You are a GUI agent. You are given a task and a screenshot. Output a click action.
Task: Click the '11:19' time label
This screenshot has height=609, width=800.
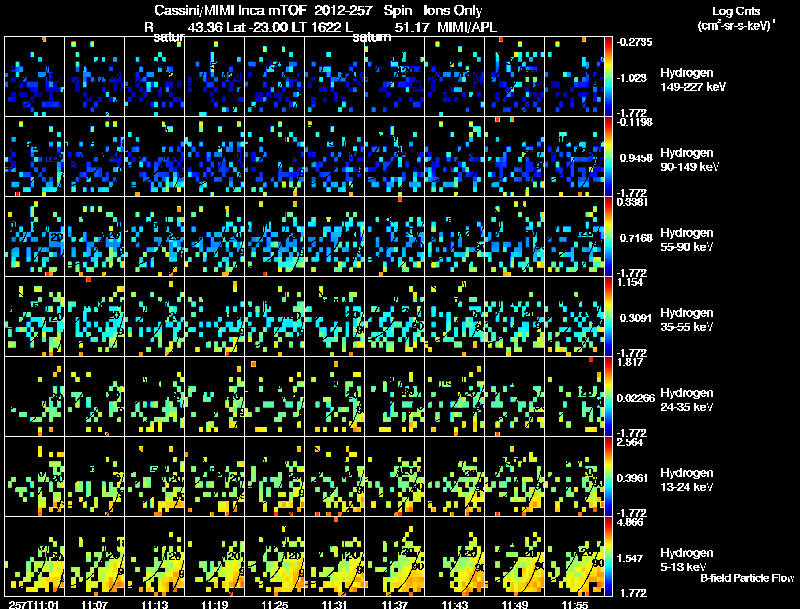coord(214,604)
